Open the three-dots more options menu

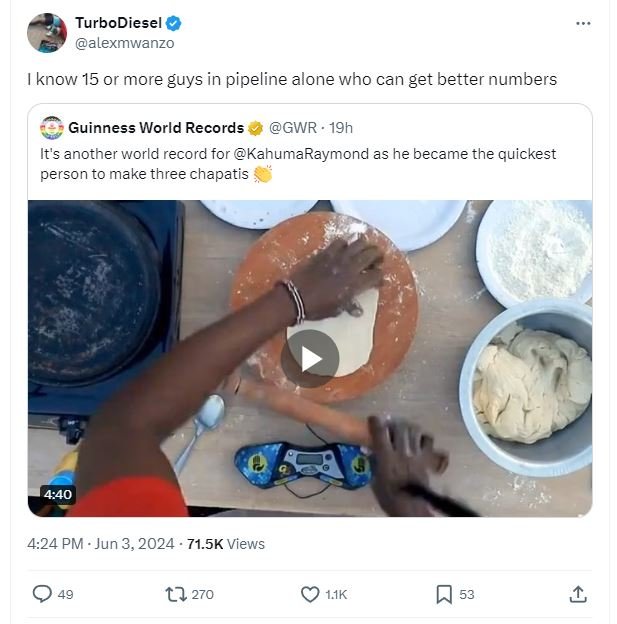coord(583,23)
